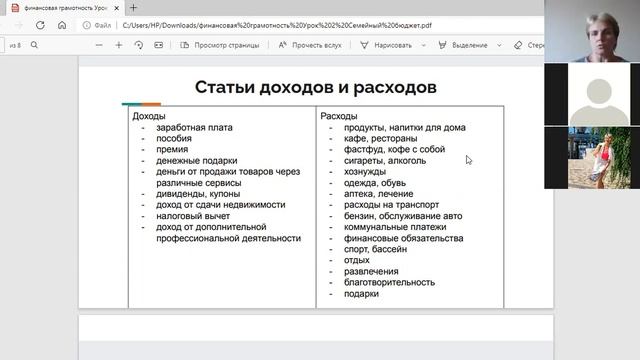
Task: Select the Выделение highlight tool
Action: click(462, 45)
